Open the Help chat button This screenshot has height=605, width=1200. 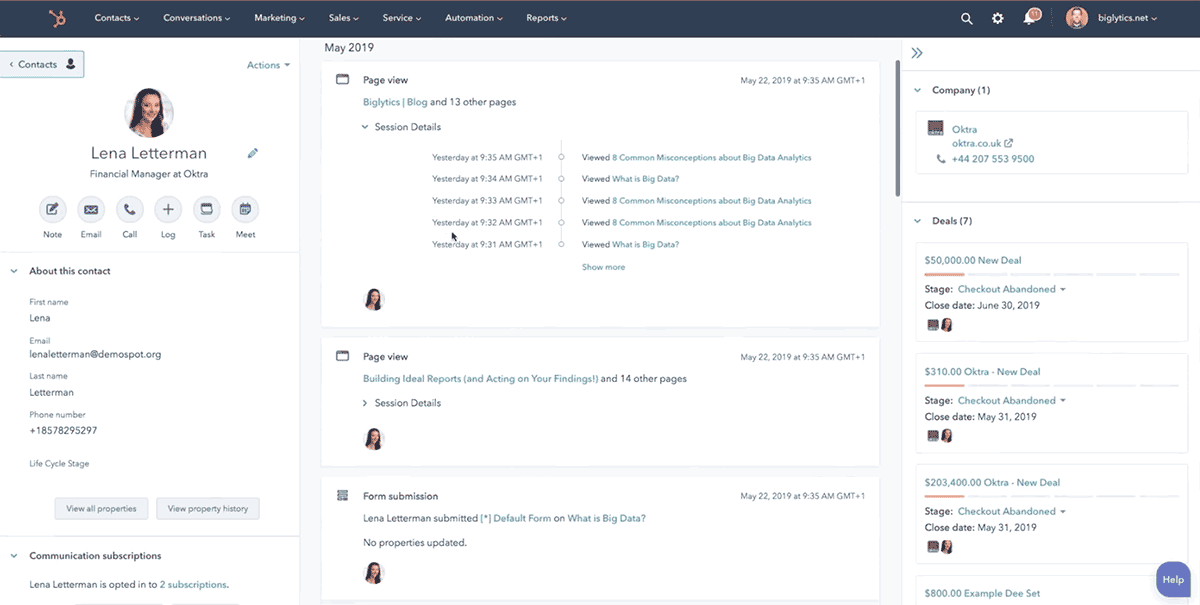click(1173, 580)
